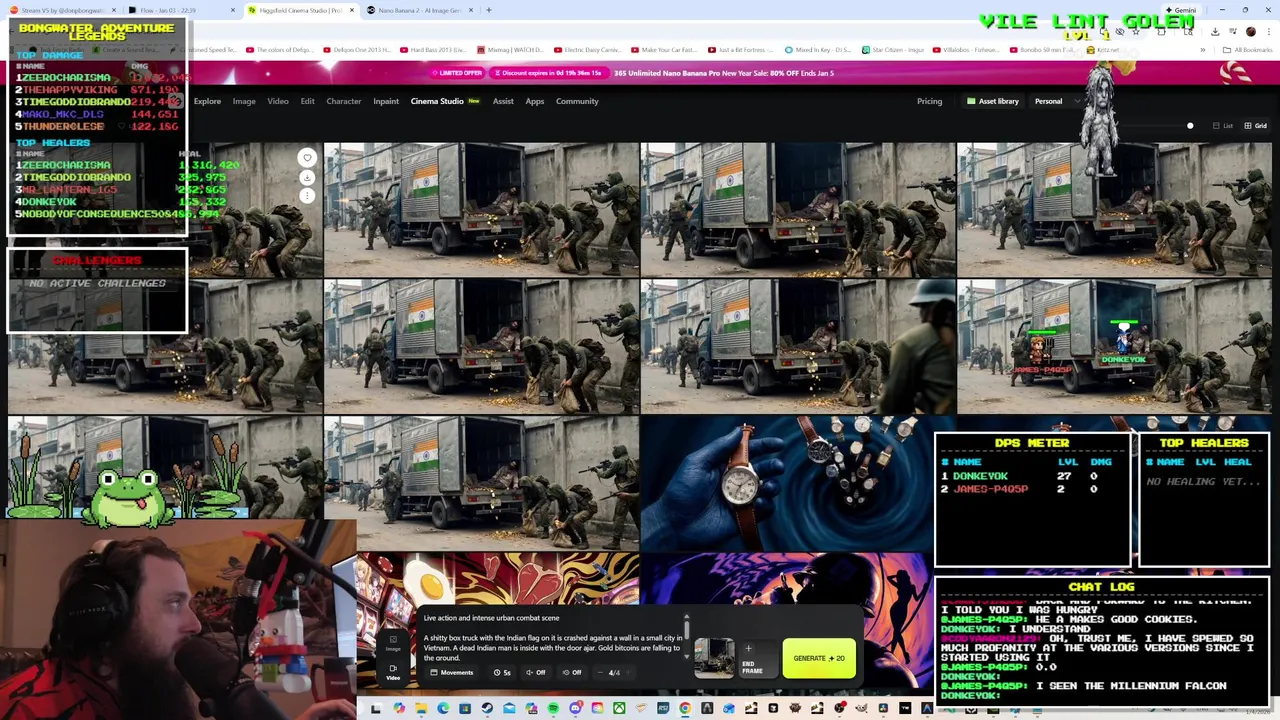Increase the 4/4 count with plus
The width and height of the screenshot is (1280, 720).
tap(628, 672)
